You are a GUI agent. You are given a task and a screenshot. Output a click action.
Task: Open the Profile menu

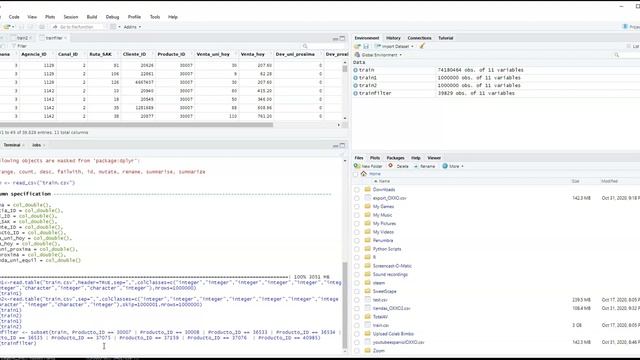[x=134, y=17]
